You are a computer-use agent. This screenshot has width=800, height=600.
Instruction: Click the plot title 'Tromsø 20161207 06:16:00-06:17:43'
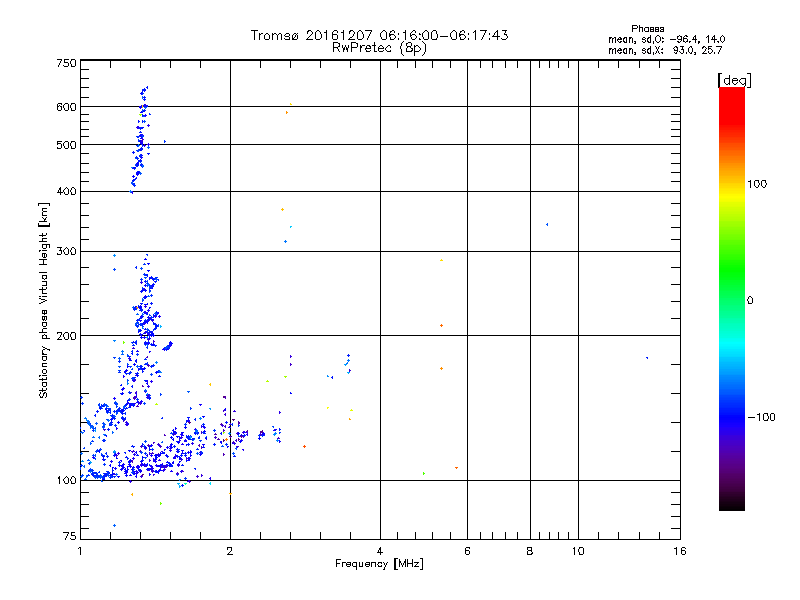[x=379, y=35]
